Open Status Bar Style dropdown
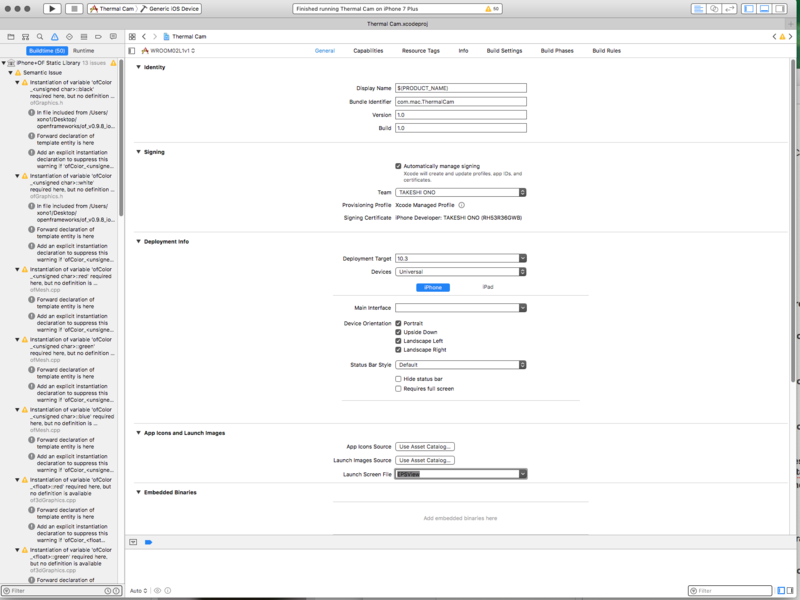Viewport: 800px width, 600px height. (461, 365)
